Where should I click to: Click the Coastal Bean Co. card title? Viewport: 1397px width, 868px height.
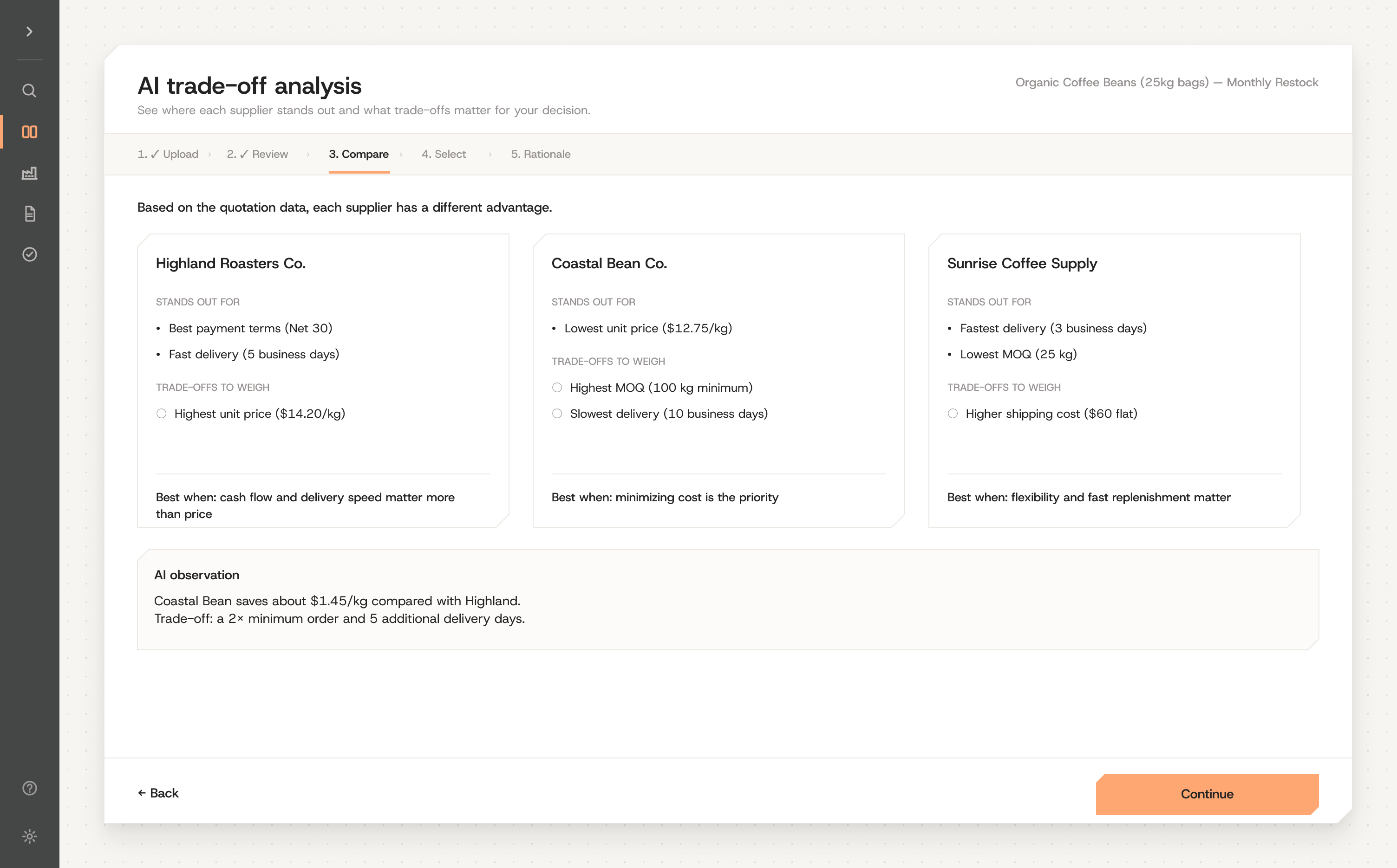(x=609, y=264)
